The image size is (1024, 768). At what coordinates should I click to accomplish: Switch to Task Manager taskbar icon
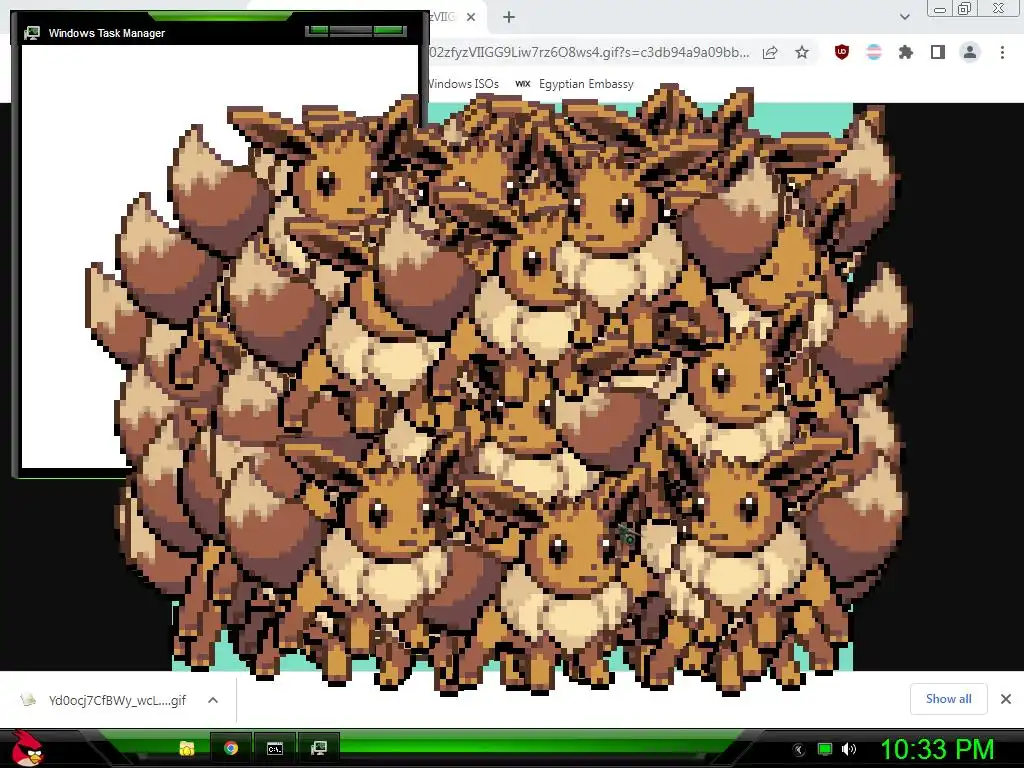319,748
